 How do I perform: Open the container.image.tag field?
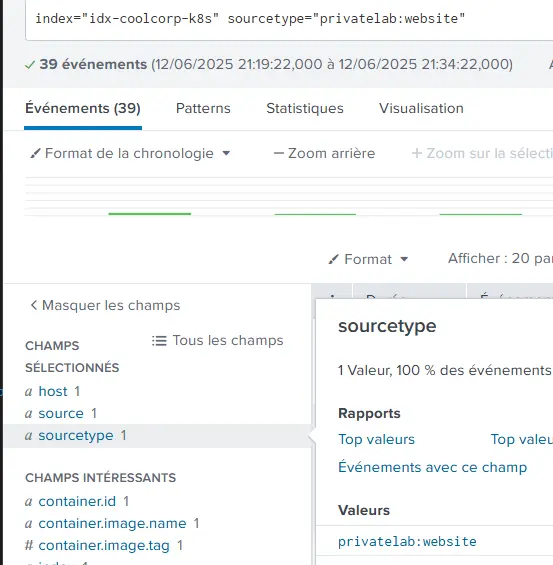point(104,546)
